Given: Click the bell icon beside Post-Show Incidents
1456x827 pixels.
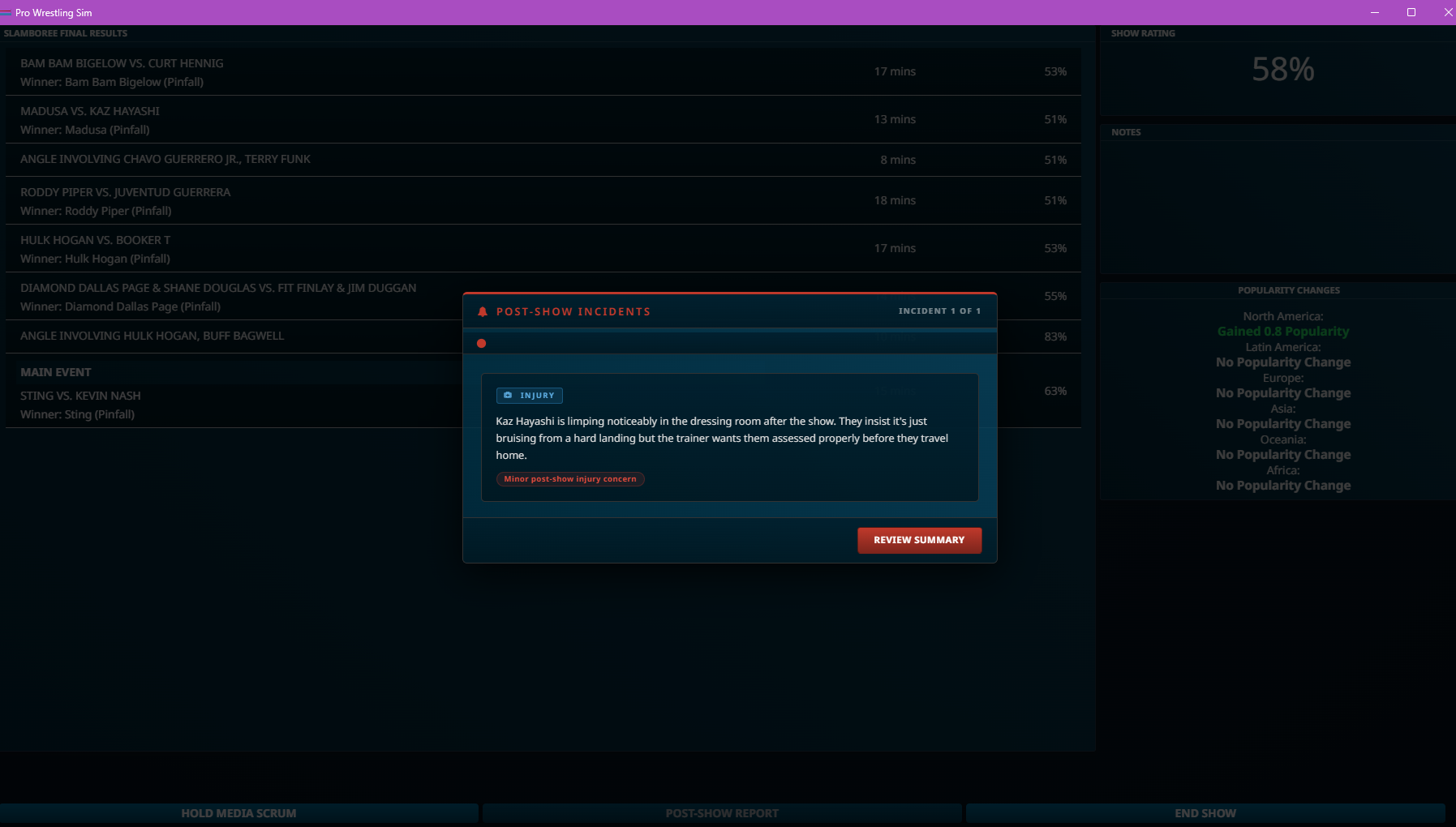Looking at the screenshot, I should (x=483, y=311).
